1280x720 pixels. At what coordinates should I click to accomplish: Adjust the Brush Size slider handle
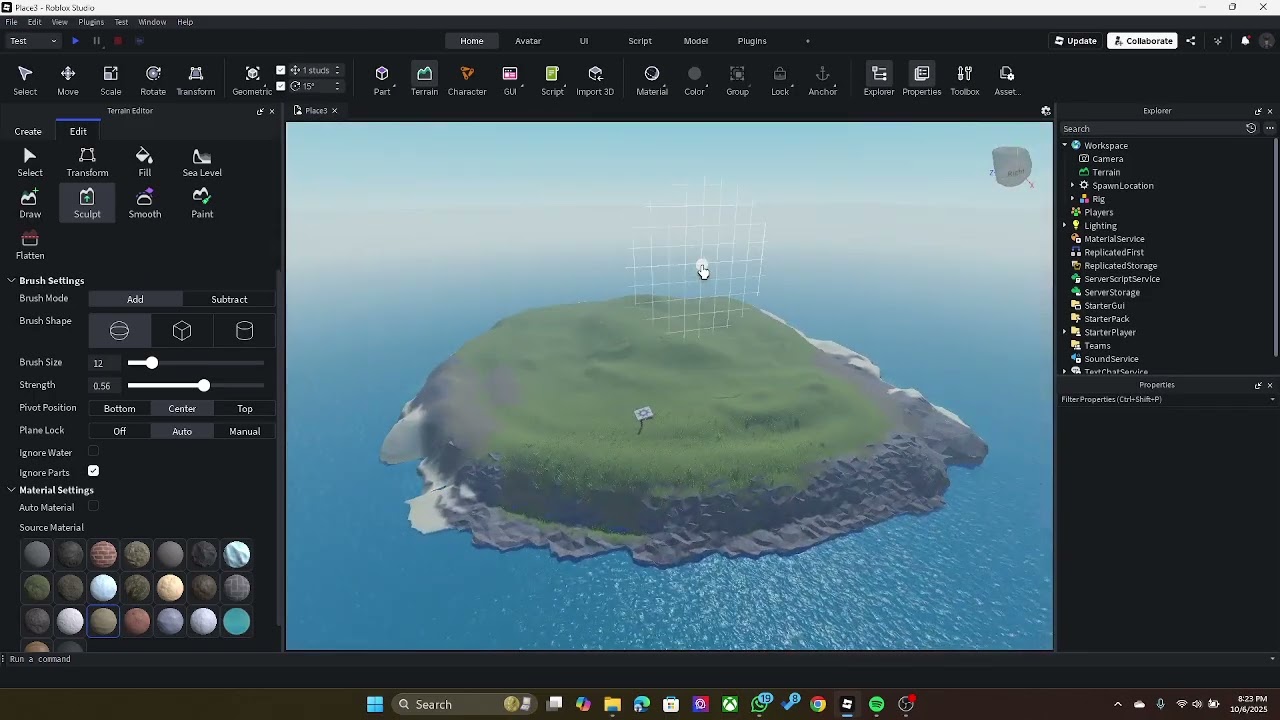pyautogui.click(x=151, y=363)
